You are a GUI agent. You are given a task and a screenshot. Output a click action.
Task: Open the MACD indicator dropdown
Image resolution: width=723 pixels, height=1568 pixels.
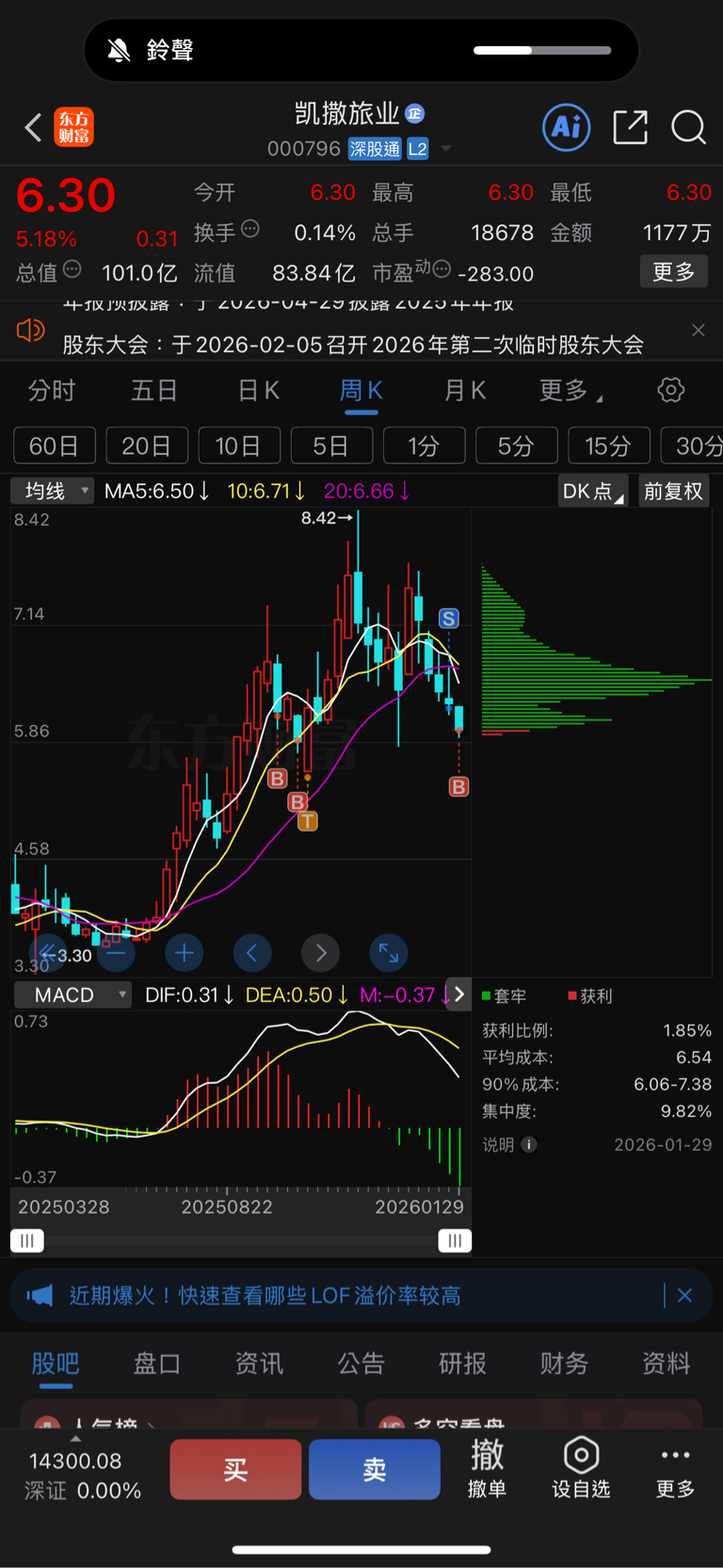coord(72,994)
